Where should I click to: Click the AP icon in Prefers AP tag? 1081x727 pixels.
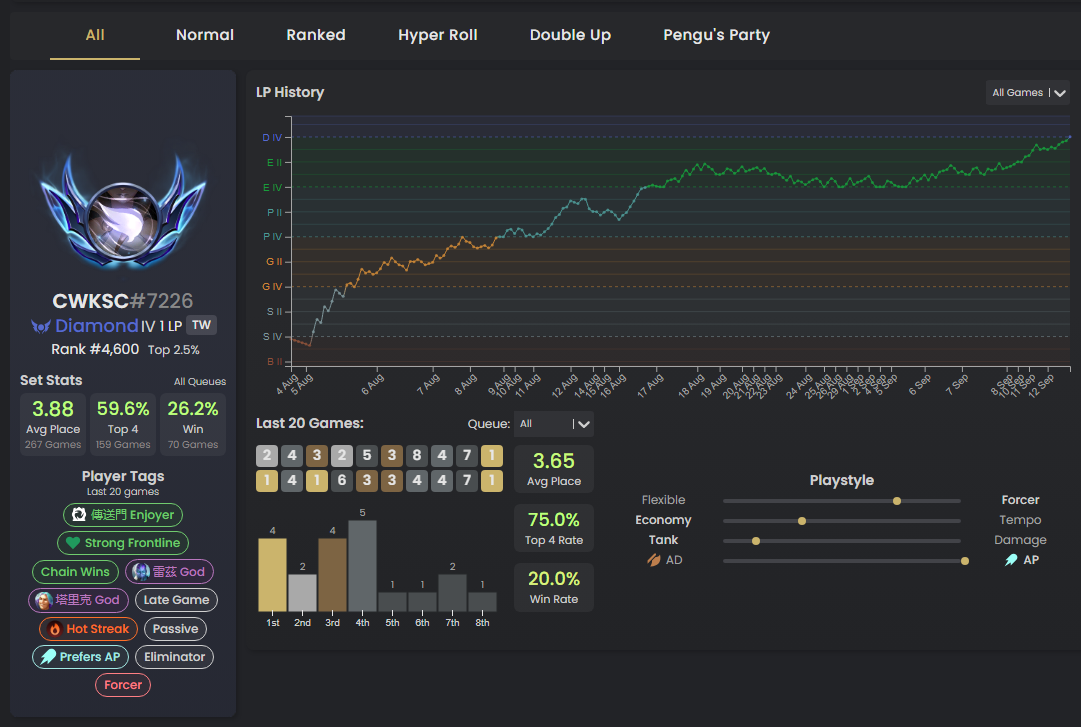pyautogui.click(x=48, y=657)
